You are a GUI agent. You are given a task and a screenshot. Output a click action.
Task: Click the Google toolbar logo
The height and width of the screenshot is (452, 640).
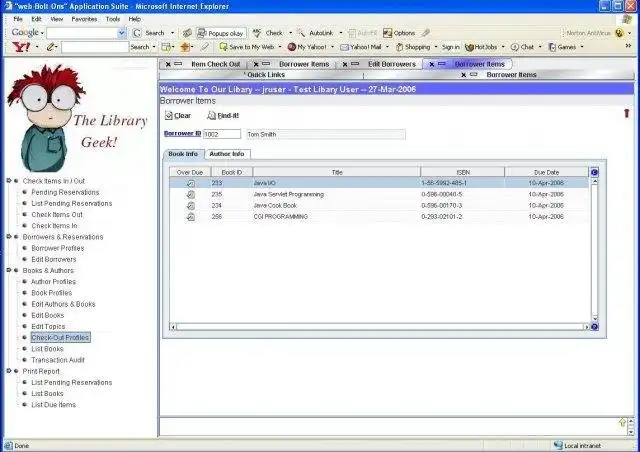pos(25,32)
